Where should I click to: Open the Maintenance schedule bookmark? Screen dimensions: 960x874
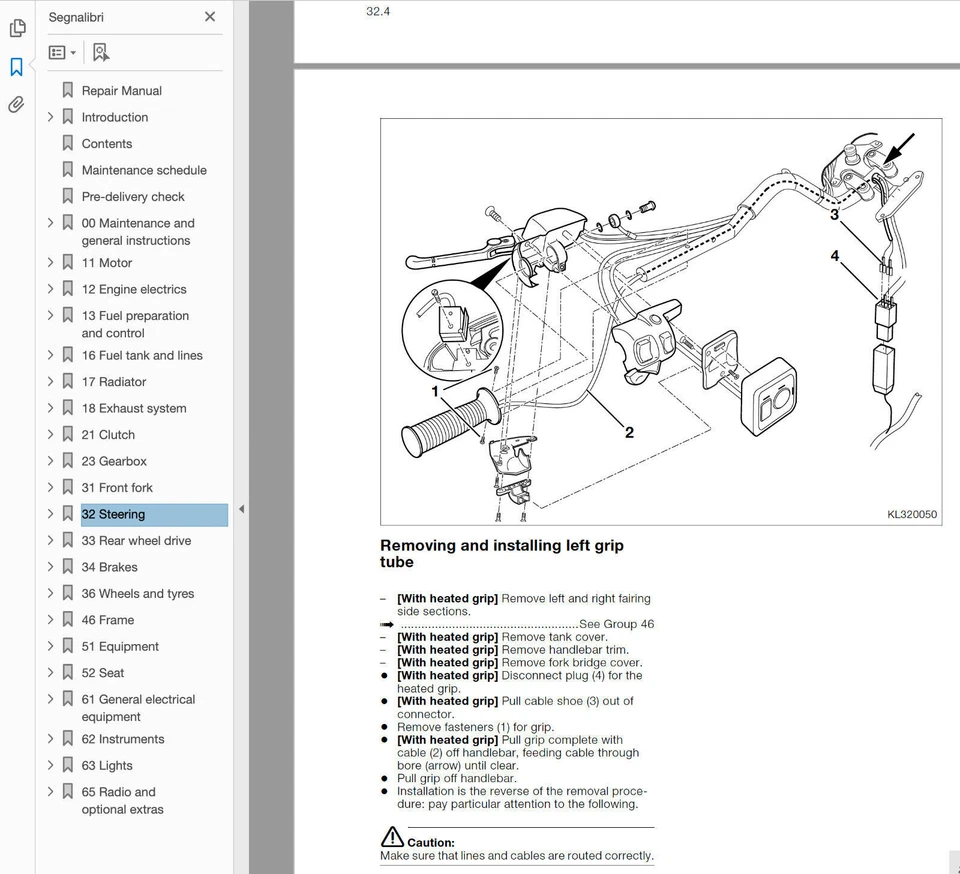pyautogui.click(x=144, y=170)
